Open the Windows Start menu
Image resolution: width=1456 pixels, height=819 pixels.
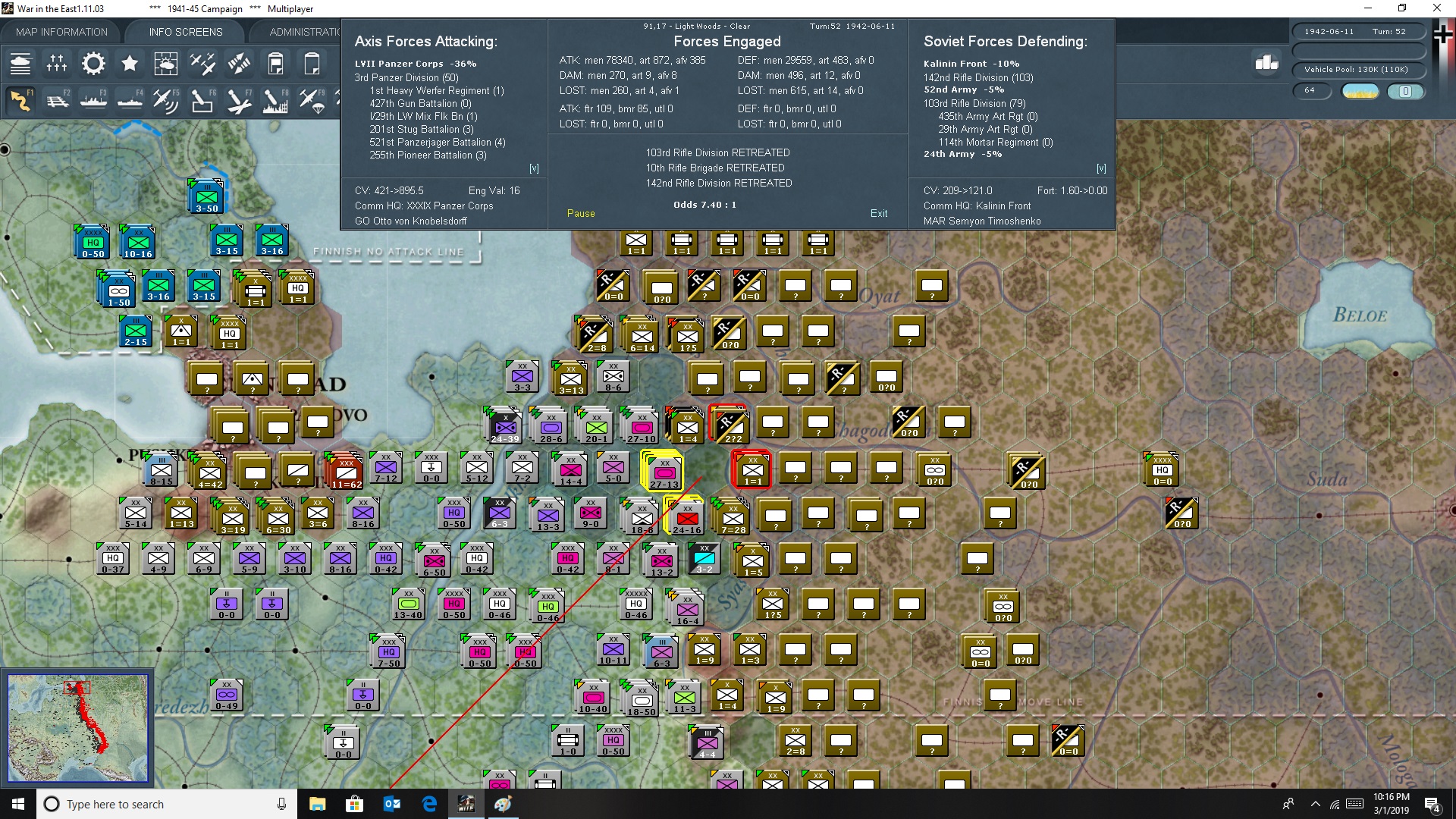tap(18, 804)
